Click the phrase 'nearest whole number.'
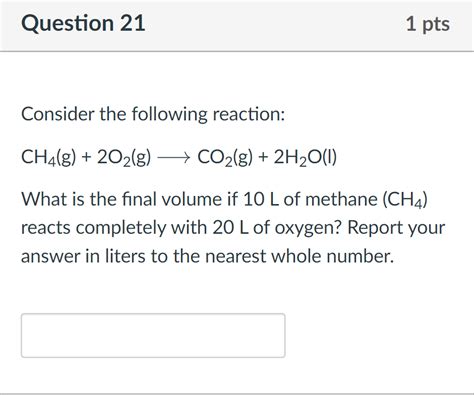This screenshot has height=395, width=474. [x=299, y=257]
